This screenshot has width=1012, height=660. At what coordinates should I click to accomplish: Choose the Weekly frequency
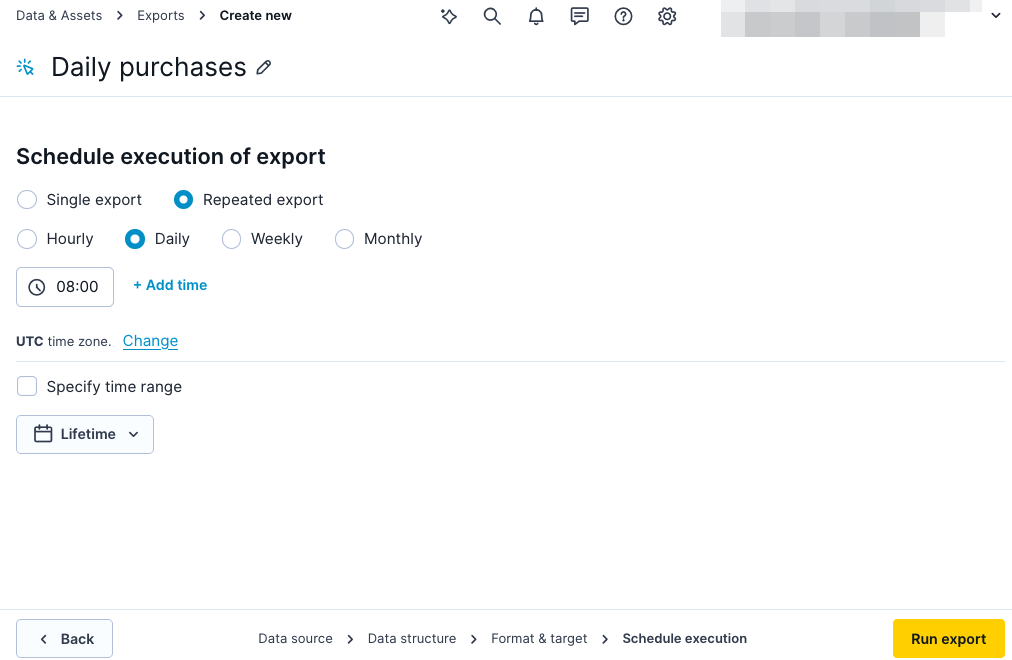[231, 239]
